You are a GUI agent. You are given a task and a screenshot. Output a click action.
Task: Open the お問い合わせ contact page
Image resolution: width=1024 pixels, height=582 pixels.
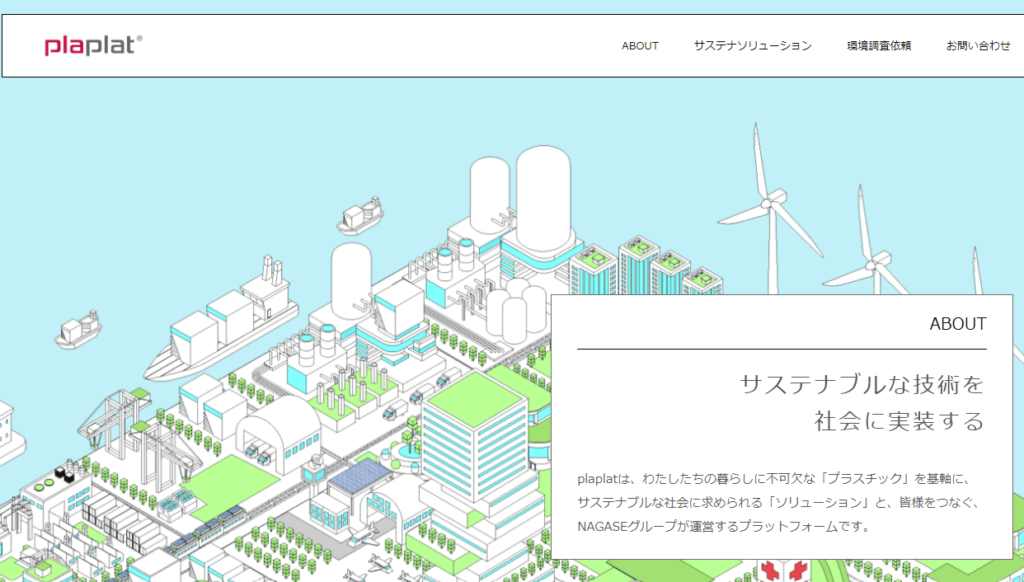978,46
